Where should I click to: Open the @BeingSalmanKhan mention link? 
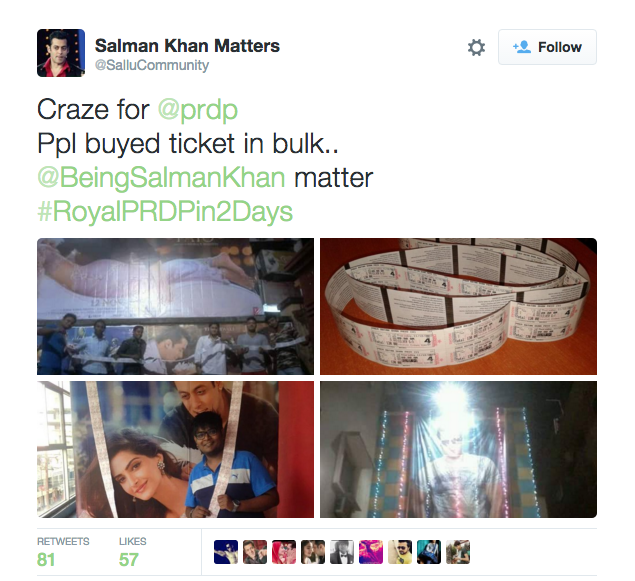click(x=161, y=178)
